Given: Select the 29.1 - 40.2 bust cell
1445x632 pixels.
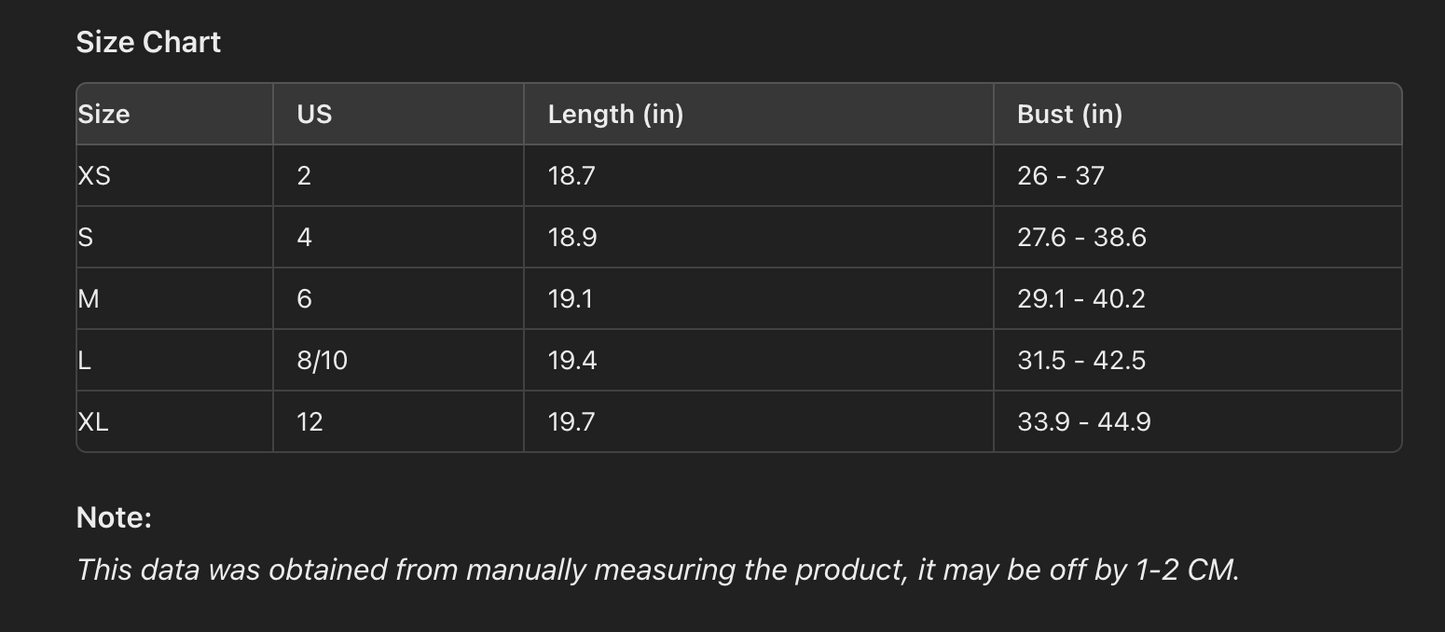Looking at the screenshot, I should click(1081, 299).
